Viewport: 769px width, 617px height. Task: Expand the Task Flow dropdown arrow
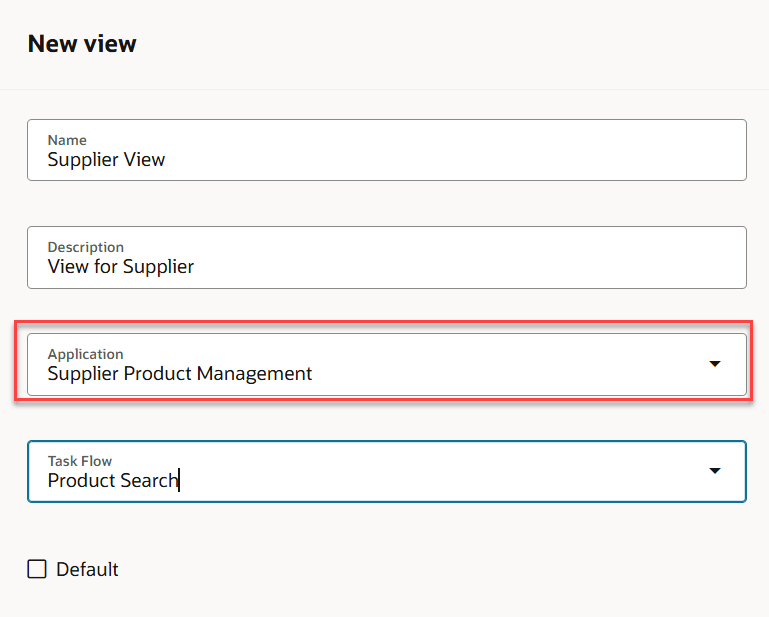pyautogui.click(x=715, y=471)
